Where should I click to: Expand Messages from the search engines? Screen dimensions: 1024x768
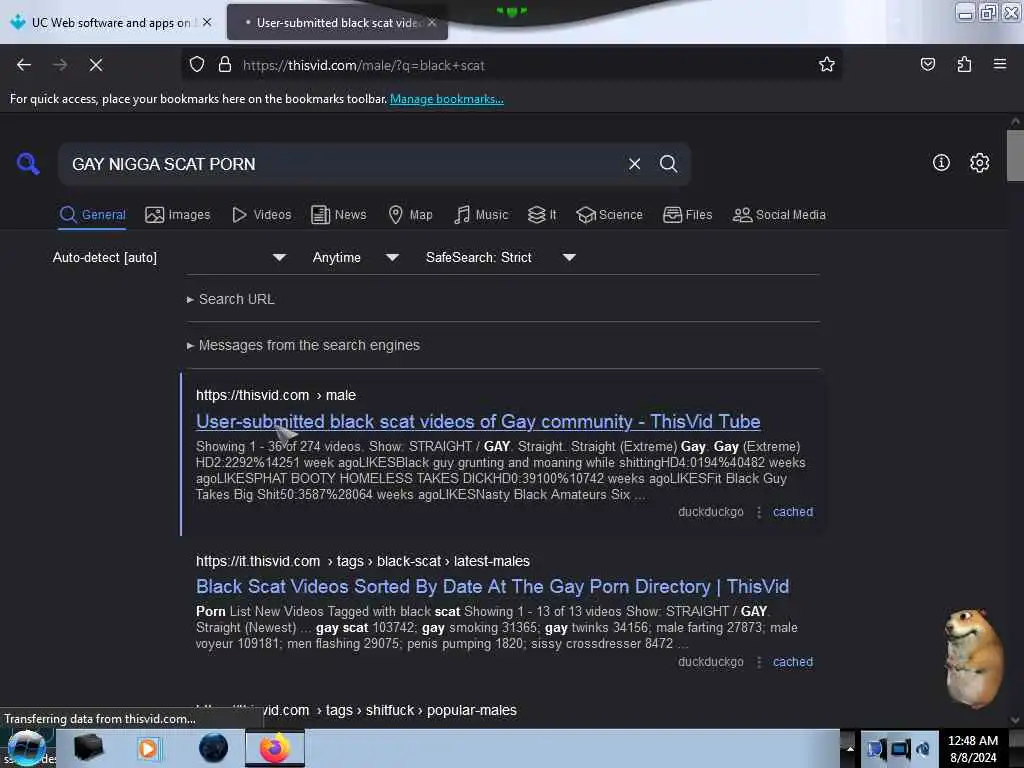tap(303, 345)
